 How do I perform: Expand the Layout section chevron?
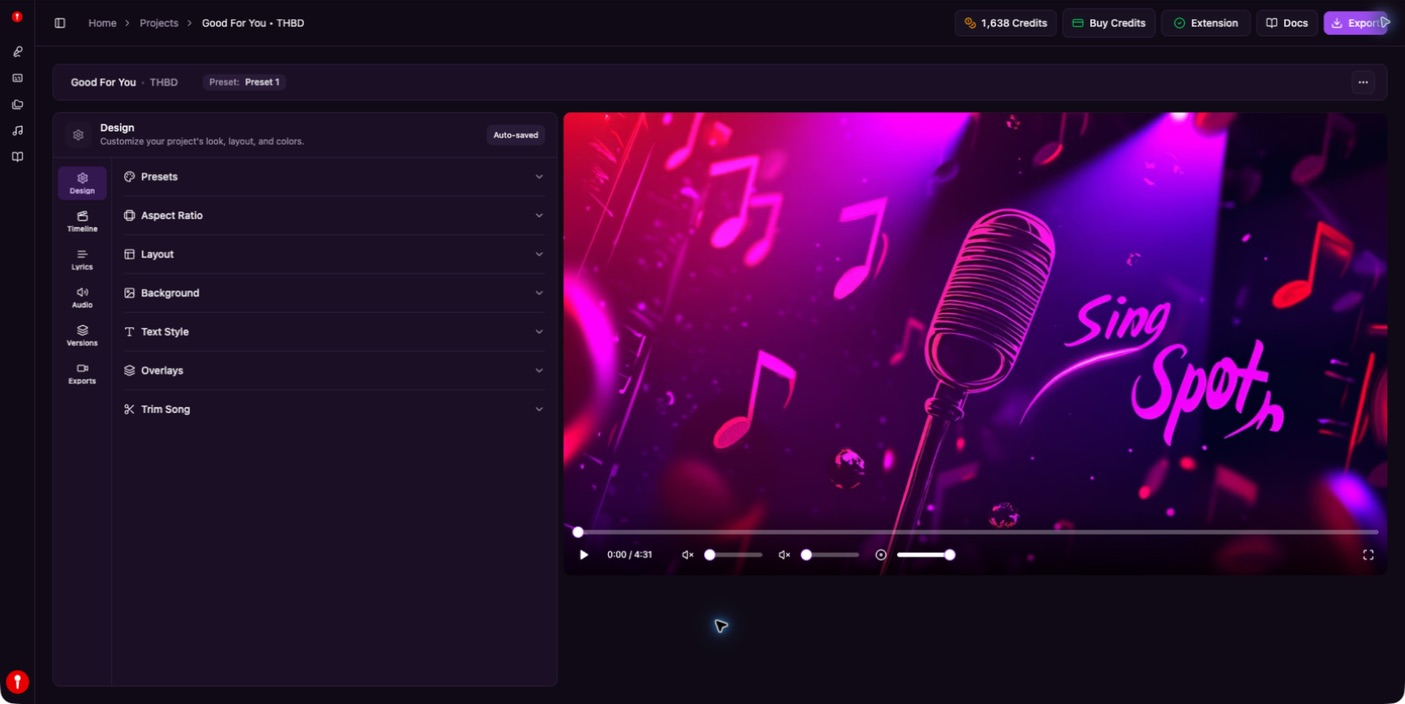[x=539, y=254]
